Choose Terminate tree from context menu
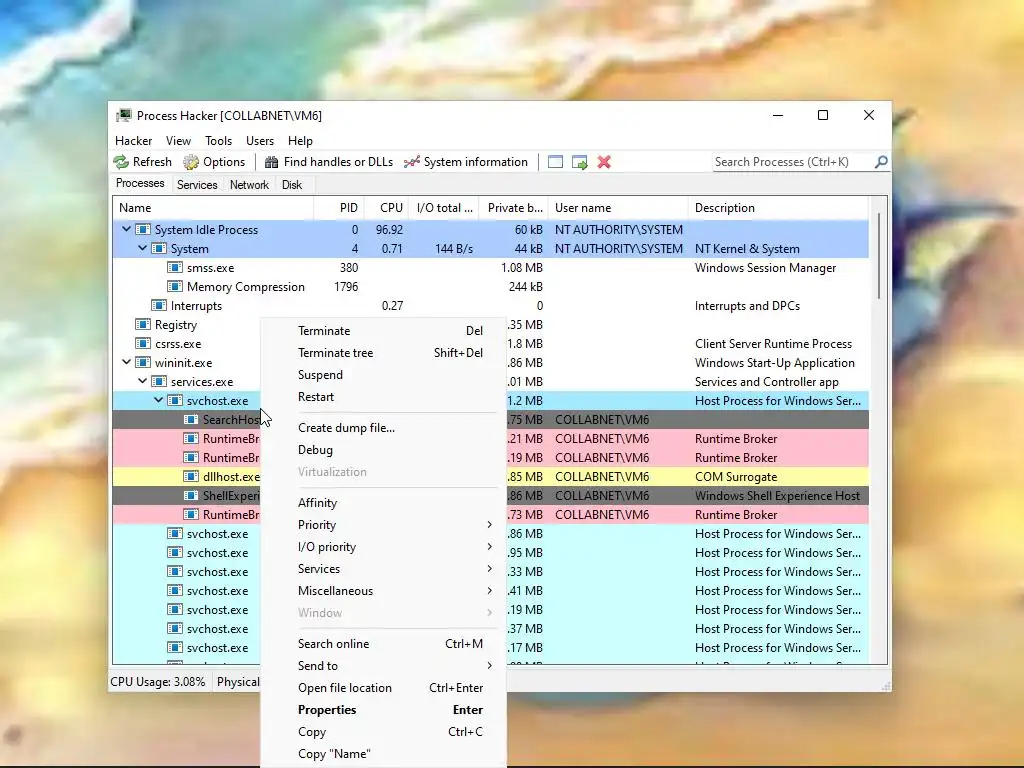Viewport: 1024px width, 768px height. pos(383,353)
